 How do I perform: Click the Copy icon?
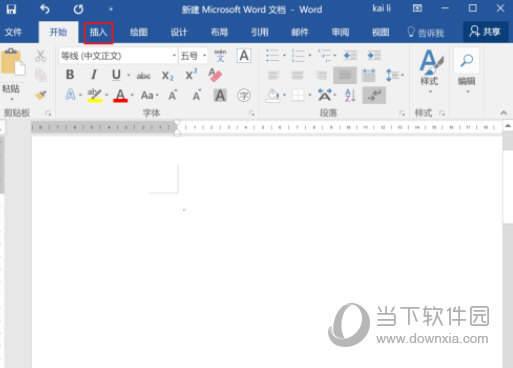click(x=41, y=75)
